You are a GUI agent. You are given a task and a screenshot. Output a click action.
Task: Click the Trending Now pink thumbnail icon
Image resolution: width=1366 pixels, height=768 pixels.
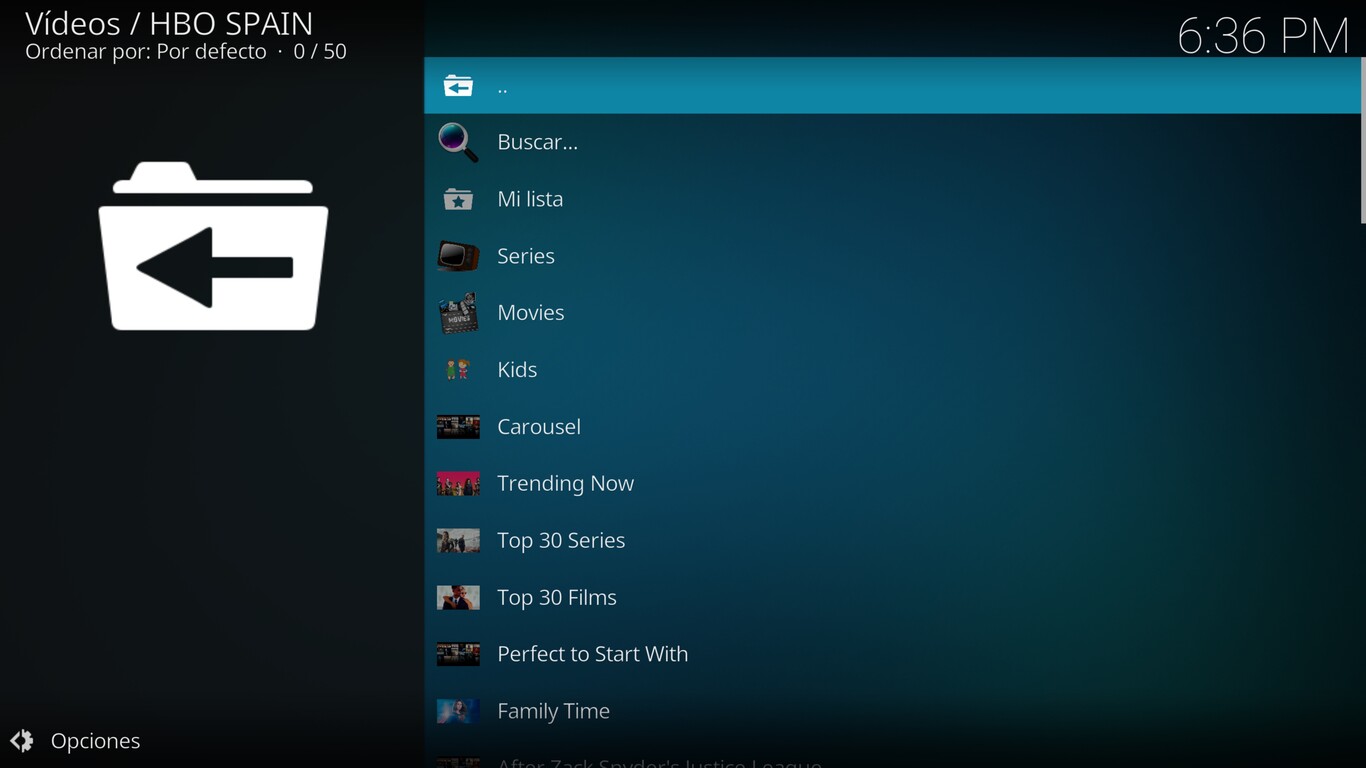click(457, 483)
